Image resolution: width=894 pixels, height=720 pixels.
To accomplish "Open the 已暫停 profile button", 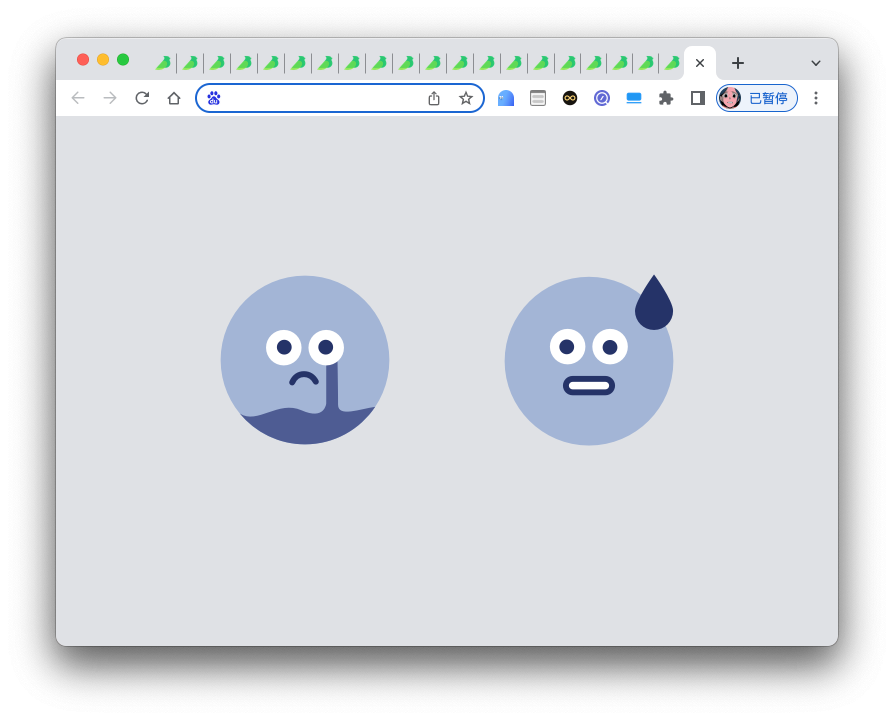I will (x=757, y=98).
